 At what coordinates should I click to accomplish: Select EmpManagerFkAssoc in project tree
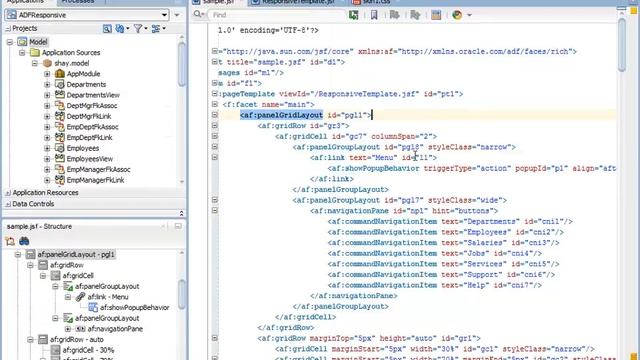(x=98, y=169)
